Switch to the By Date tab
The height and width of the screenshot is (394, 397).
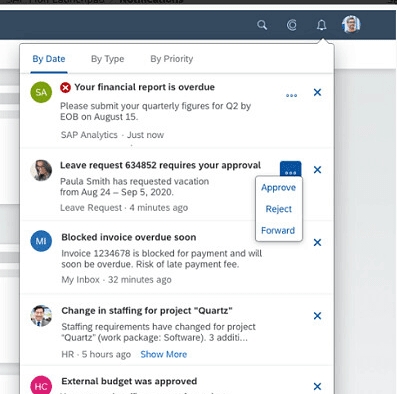[49, 59]
